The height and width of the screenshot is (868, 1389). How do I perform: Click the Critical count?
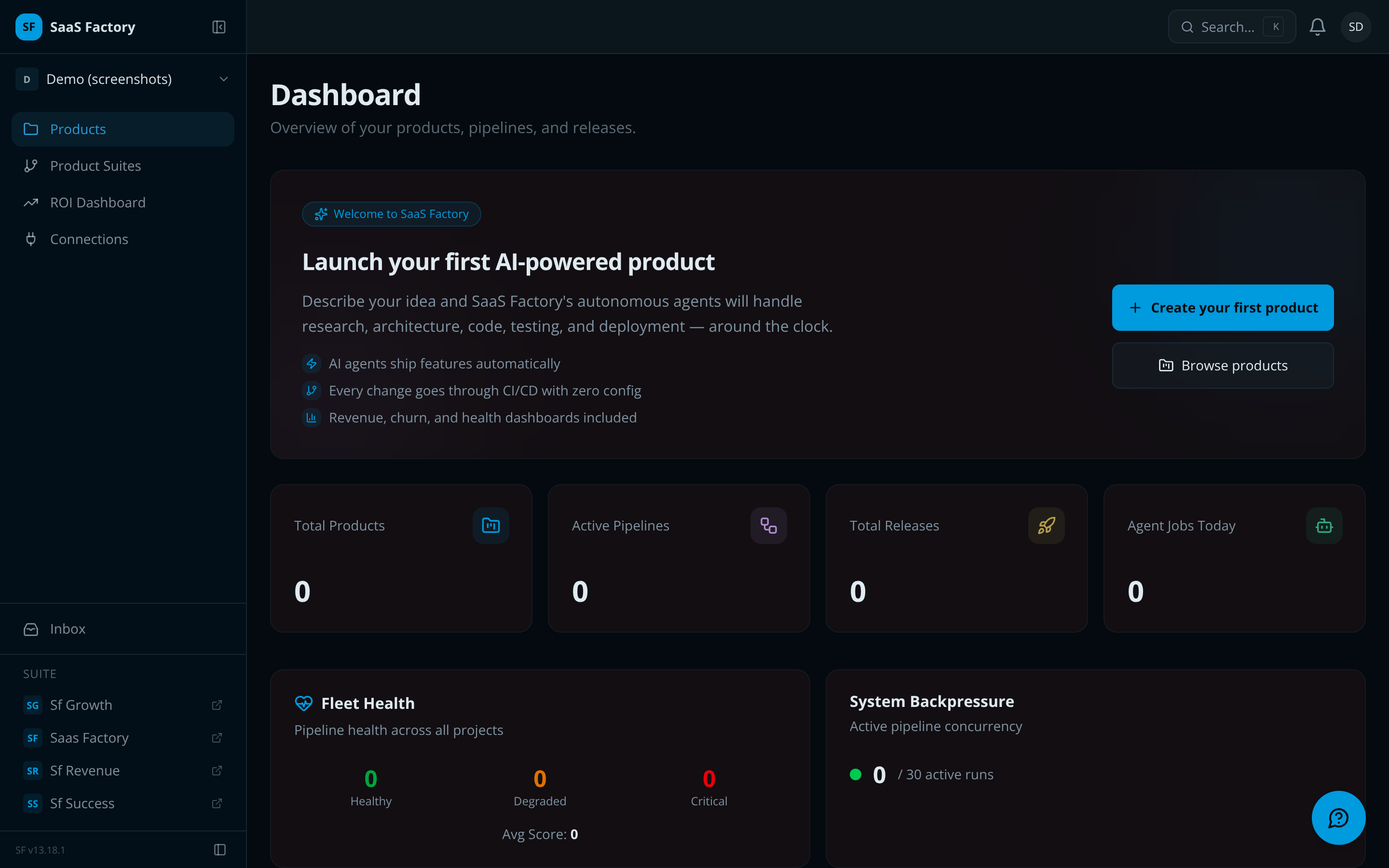(709, 779)
